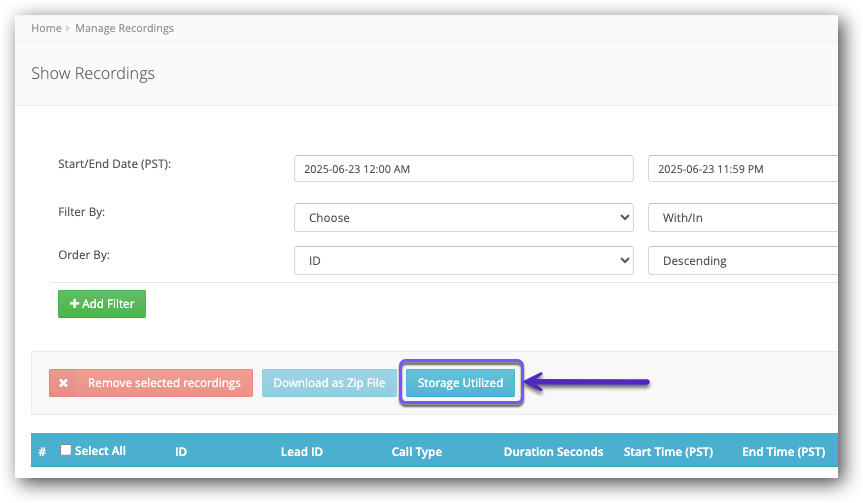
Task: Click the Call Type column header
Action: click(x=417, y=452)
